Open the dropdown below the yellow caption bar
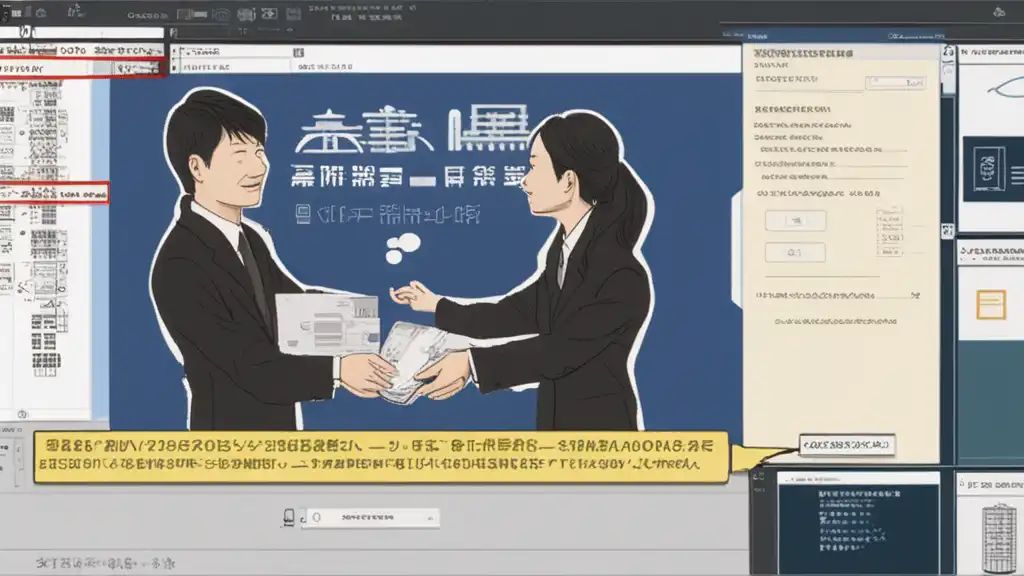 point(370,517)
